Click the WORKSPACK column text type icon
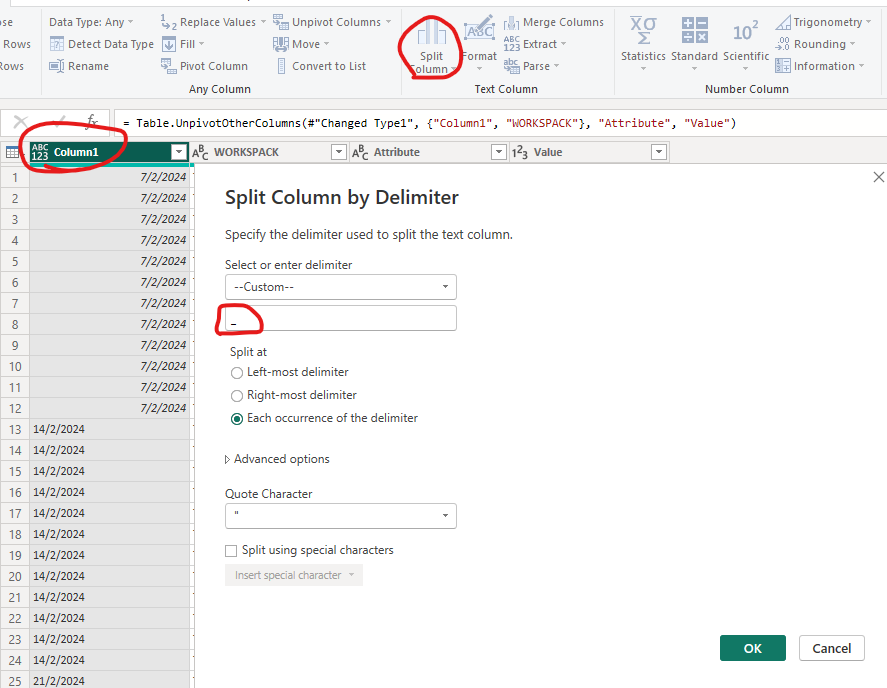 [200, 152]
